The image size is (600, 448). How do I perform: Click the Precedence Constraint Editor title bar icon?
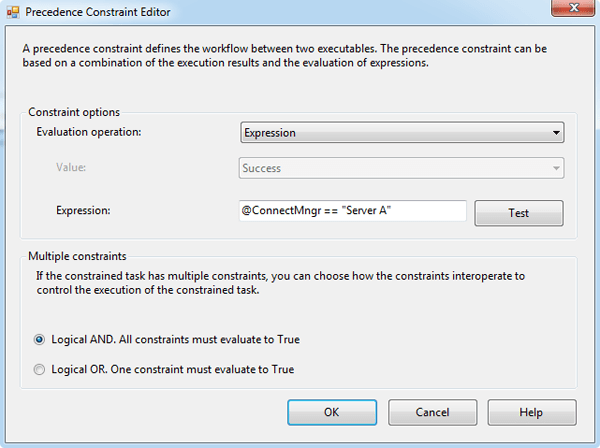(x=13, y=12)
